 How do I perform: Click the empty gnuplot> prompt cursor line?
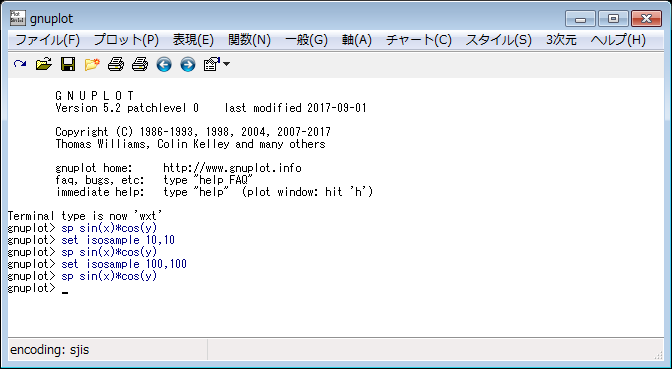tap(38, 288)
